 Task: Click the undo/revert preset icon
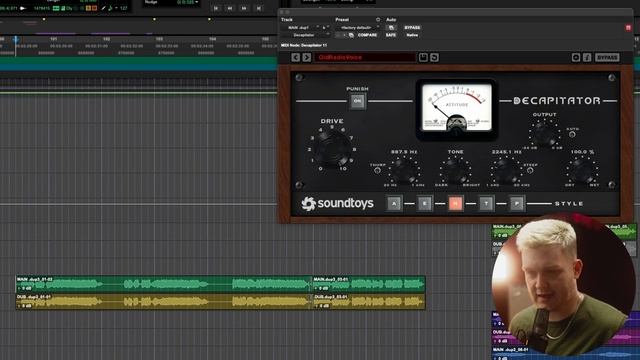pyautogui.click(x=434, y=58)
